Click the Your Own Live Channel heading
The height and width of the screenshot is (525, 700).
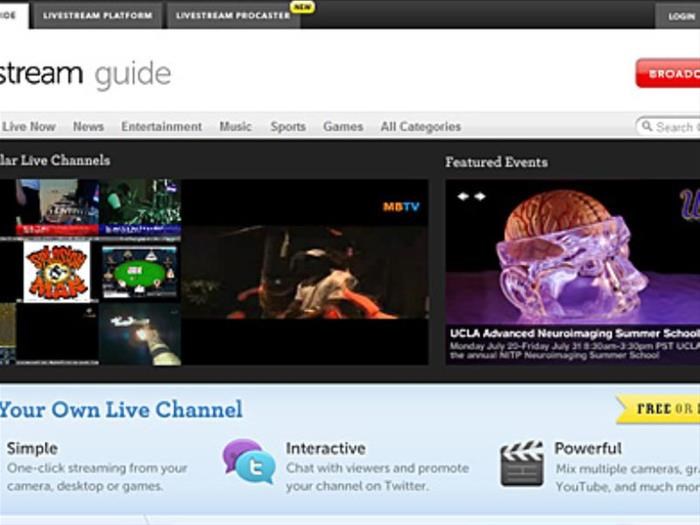point(121,410)
